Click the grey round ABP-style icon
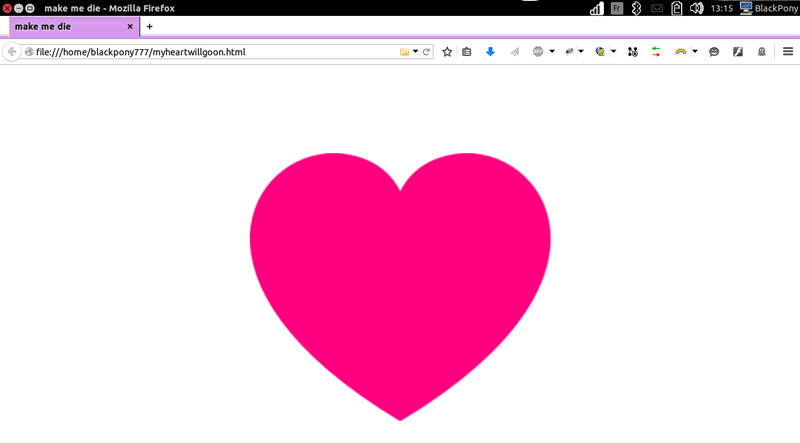 click(538, 52)
